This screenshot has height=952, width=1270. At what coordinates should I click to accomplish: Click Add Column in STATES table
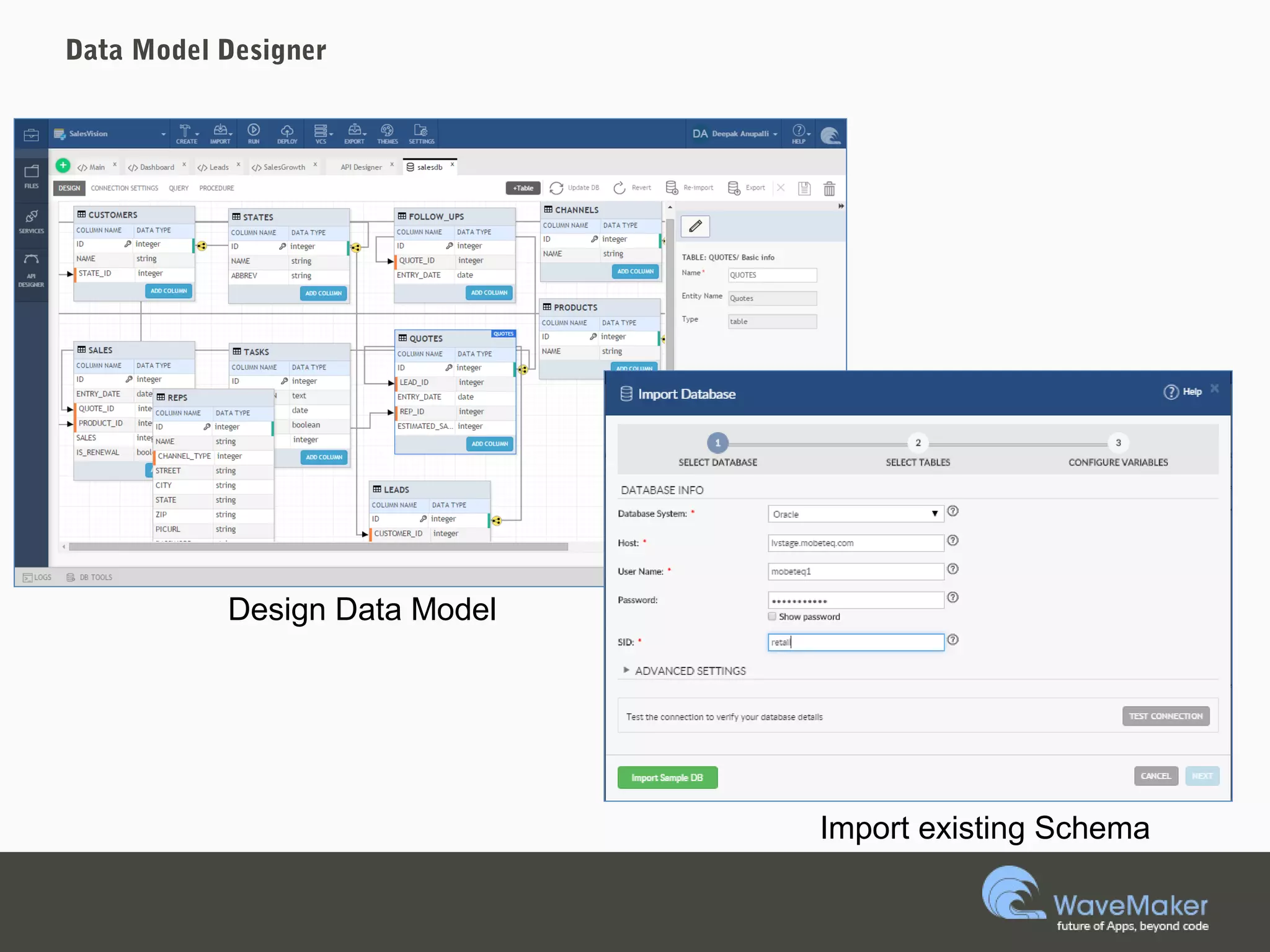[x=324, y=293]
